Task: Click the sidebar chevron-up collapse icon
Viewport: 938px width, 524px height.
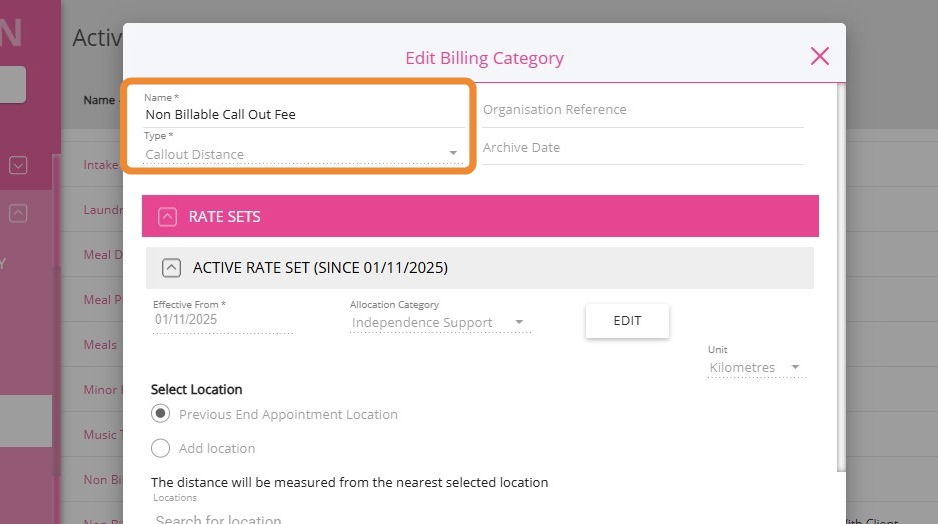Action: point(18,213)
